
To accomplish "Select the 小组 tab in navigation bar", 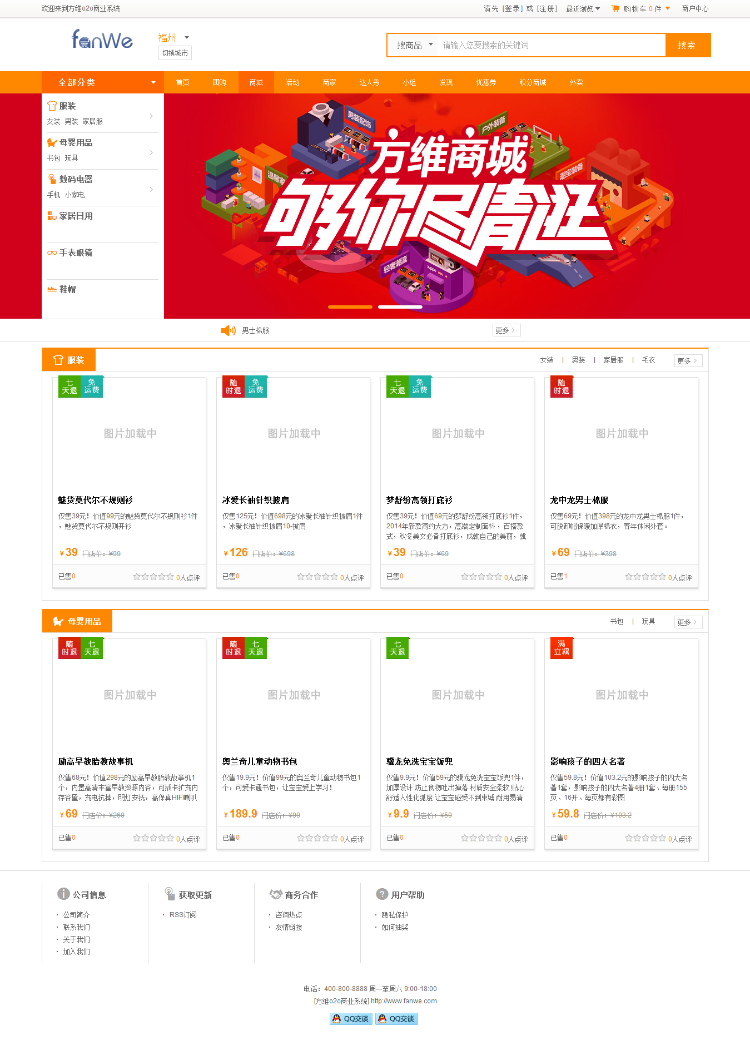I will [409, 82].
